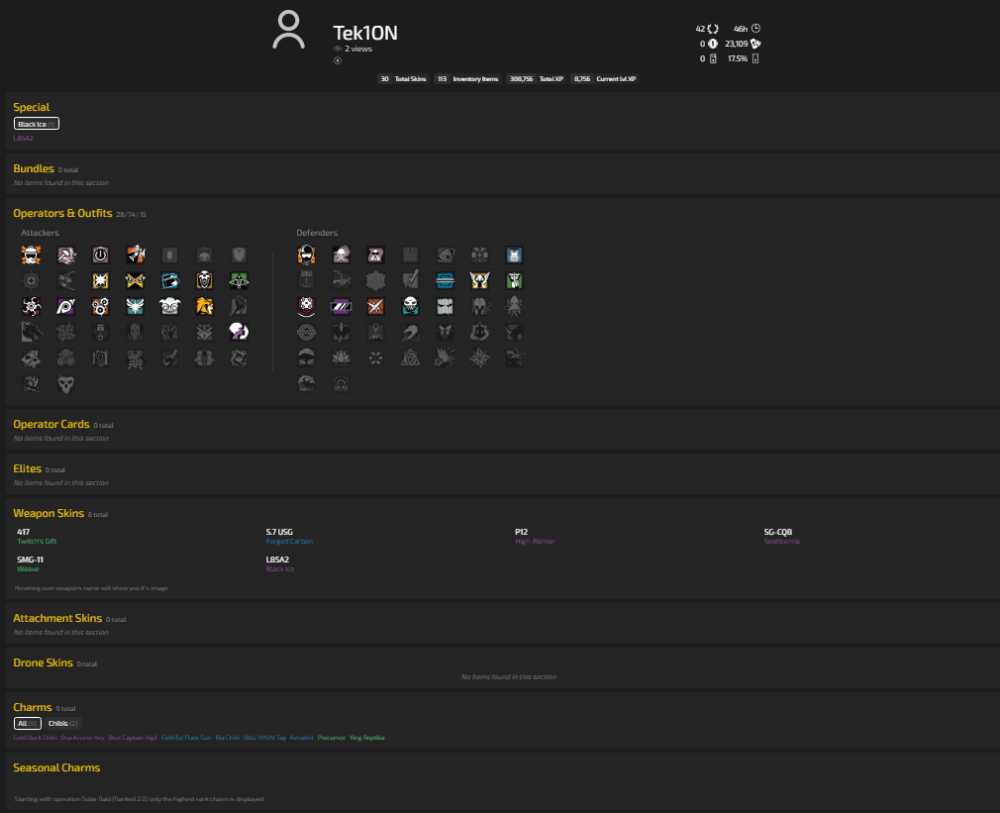Screen dimensions: 1000x813
Task: Click the teal skull Vigil defender icon
Action: point(411,307)
